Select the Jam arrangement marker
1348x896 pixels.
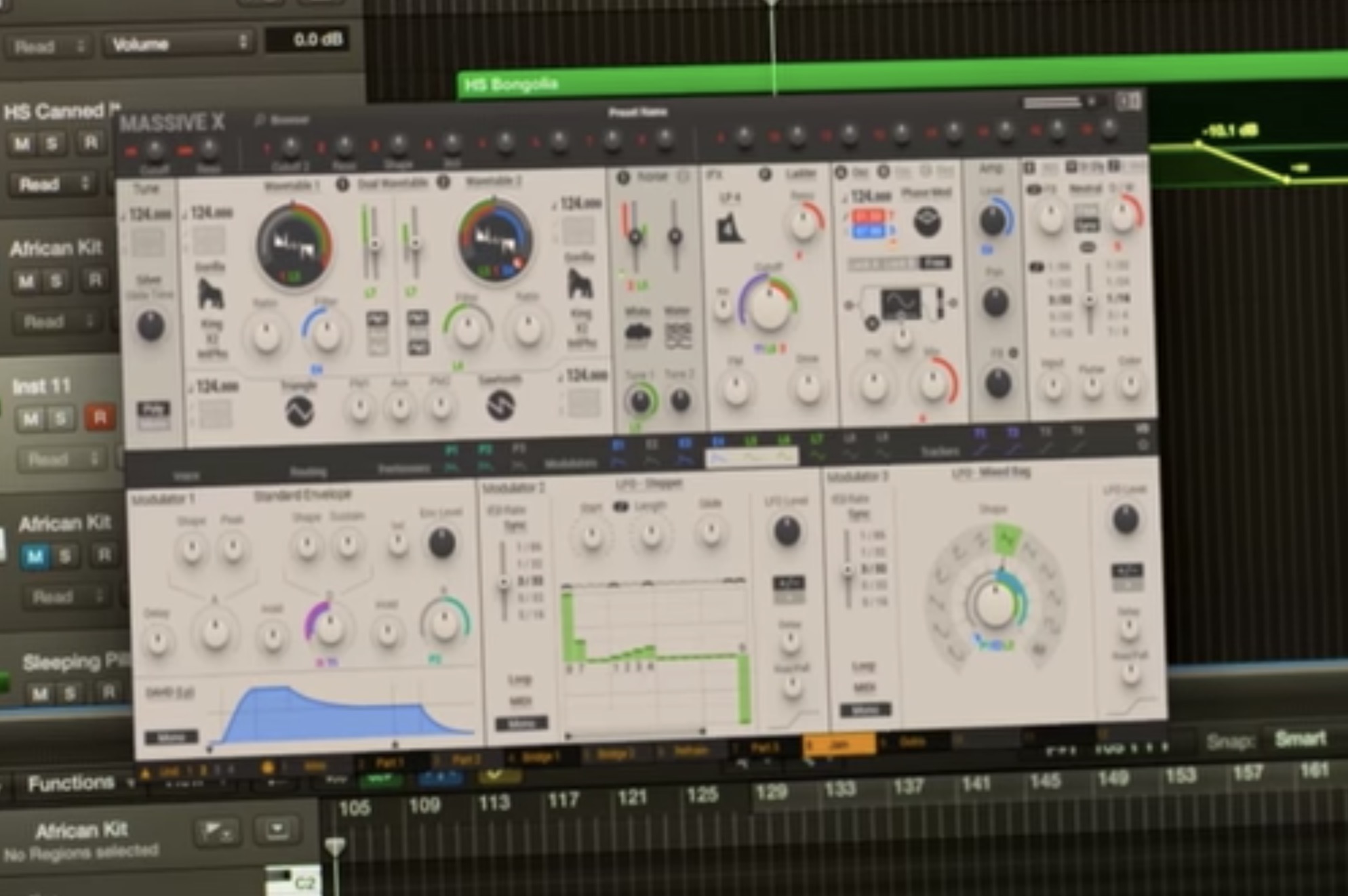[839, 745]
